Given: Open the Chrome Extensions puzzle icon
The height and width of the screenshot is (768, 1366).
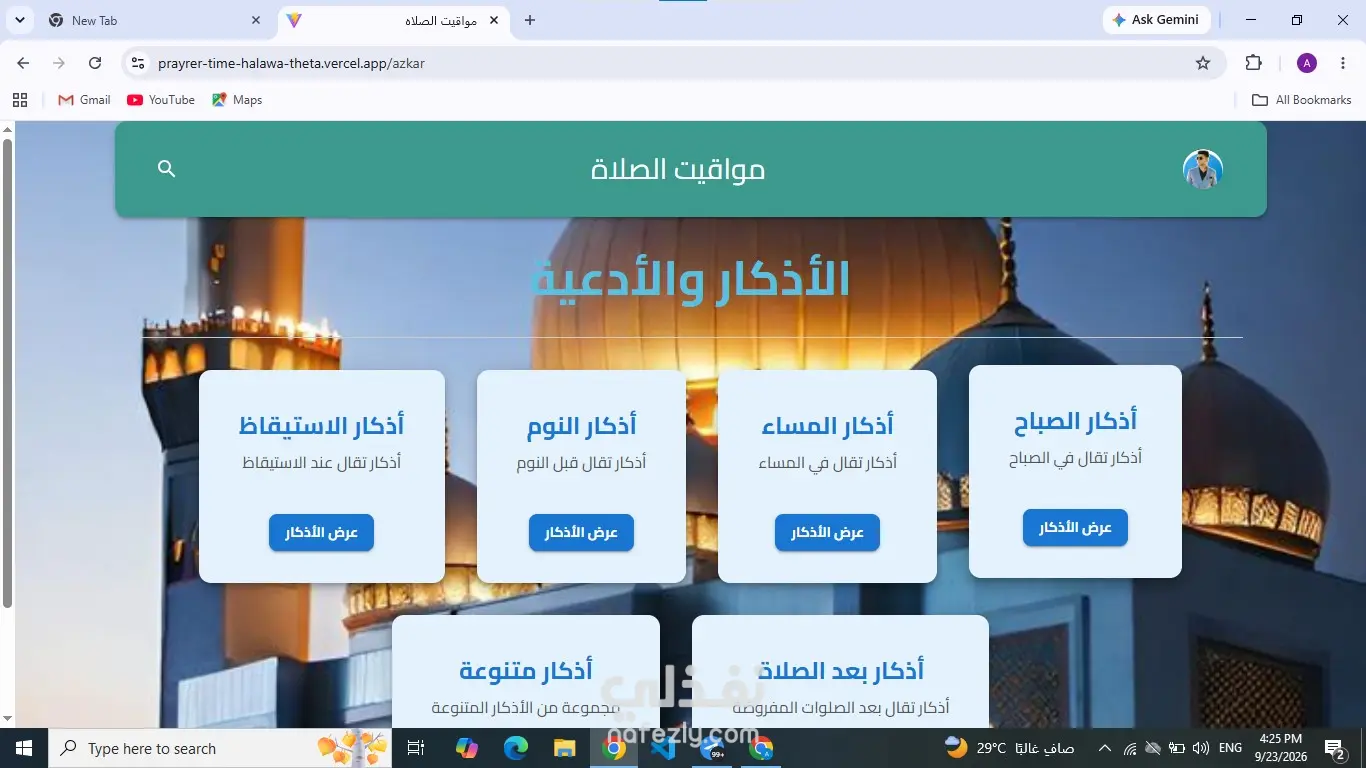Looking at the screenshot, I should point(1253,63).
